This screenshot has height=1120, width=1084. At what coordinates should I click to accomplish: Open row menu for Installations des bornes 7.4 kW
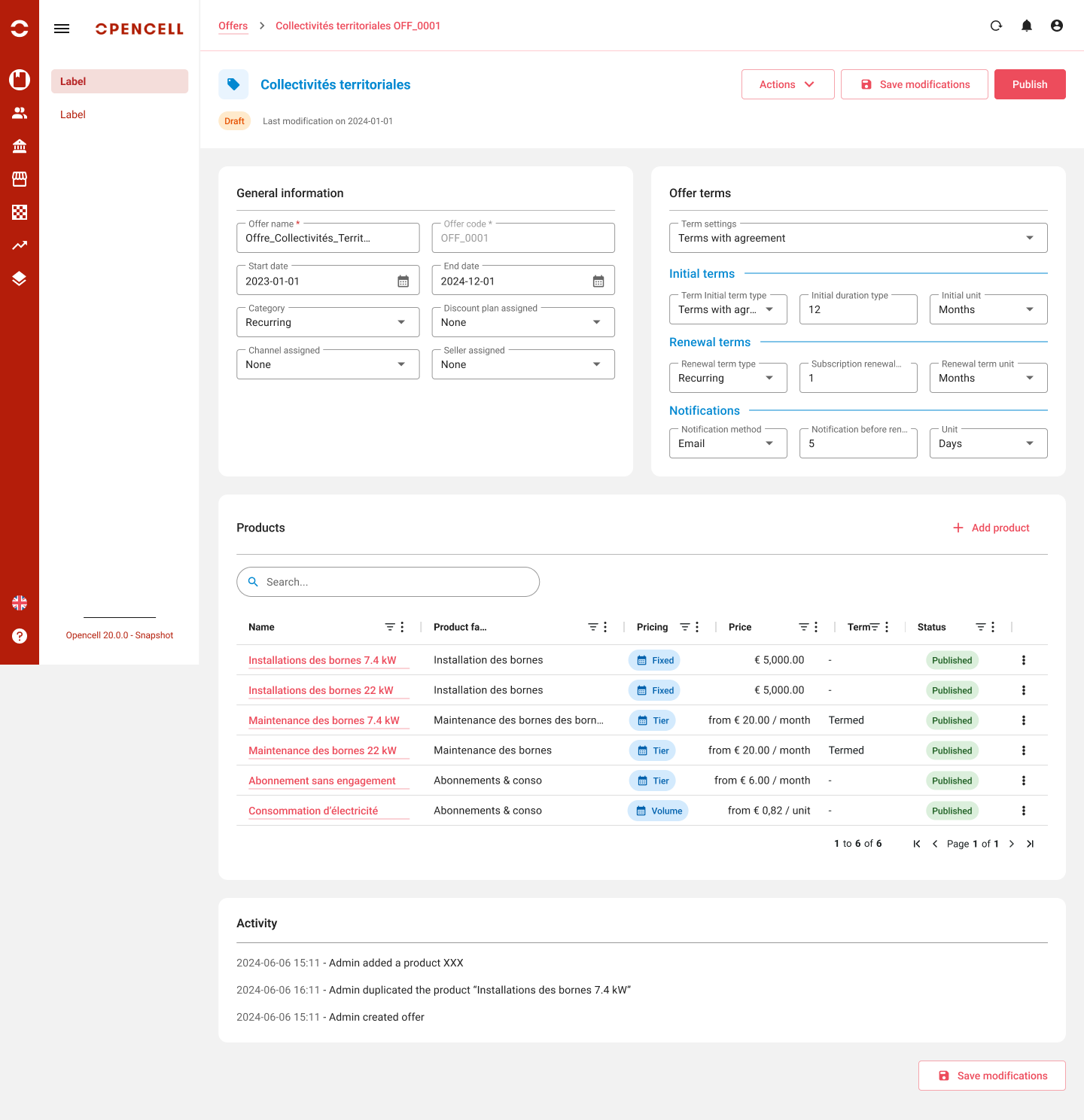click(1024, 660)
